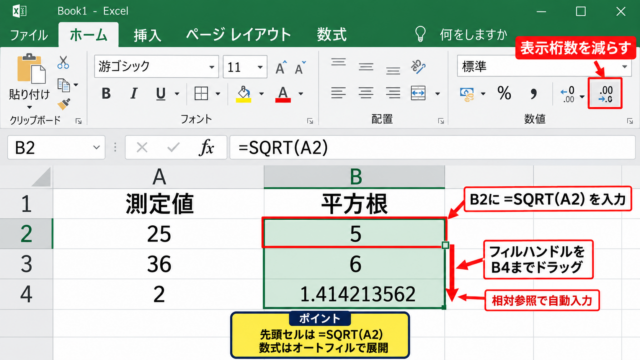Click the Bottom Align icon
This screenshot has width=640, height=360.
[x=393, y=71]
